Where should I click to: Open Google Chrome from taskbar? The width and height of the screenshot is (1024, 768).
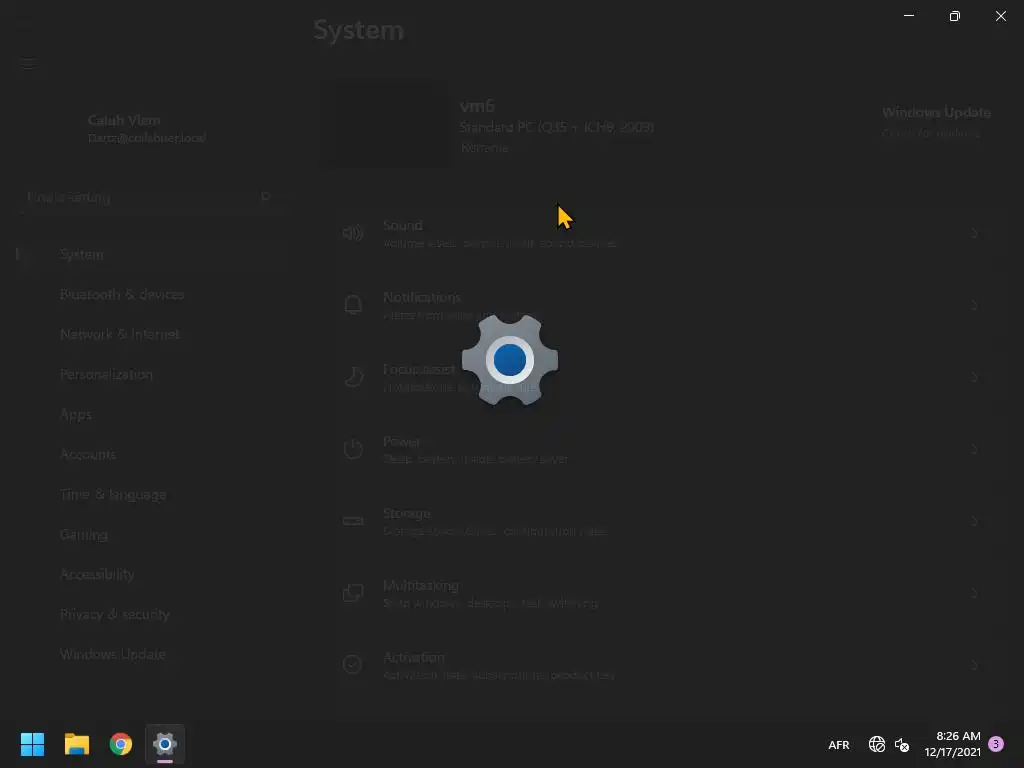(121, 744)
